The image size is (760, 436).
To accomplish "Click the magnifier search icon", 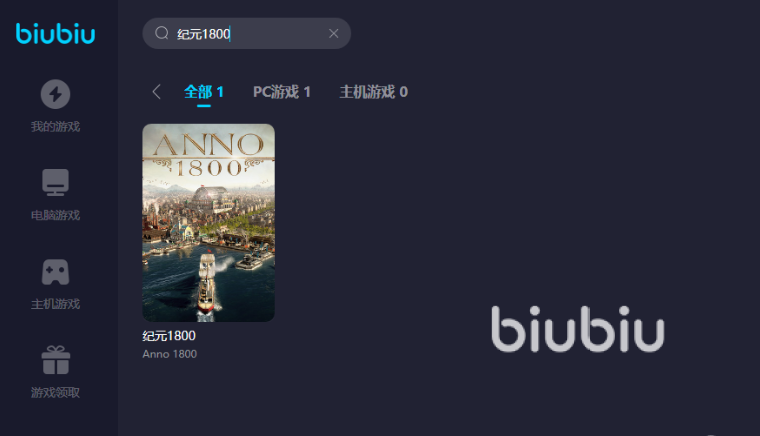I will [161, 33].
